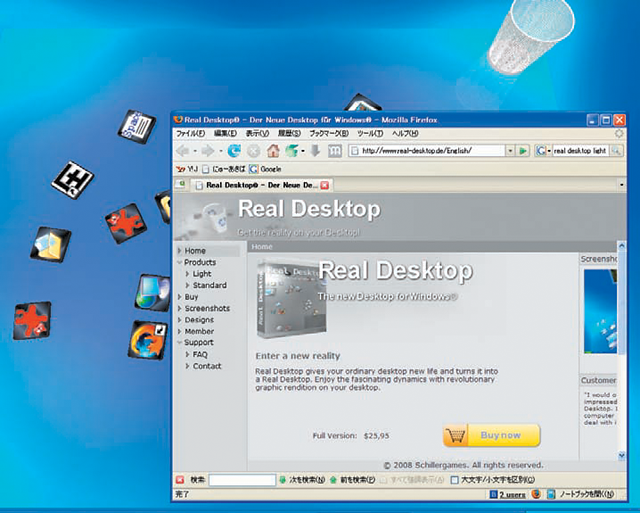Open the translucent recycle bin cup on the desktop

531,36
